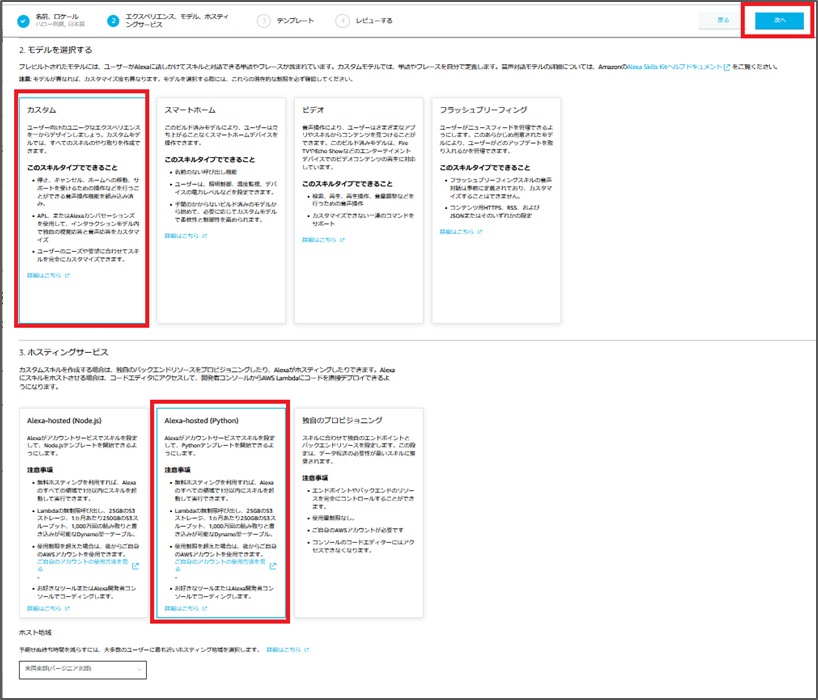This screenshot has height=700, width=818.
Task: Click external-link icon after Alexa Skills Kit link
Action: 727,67
